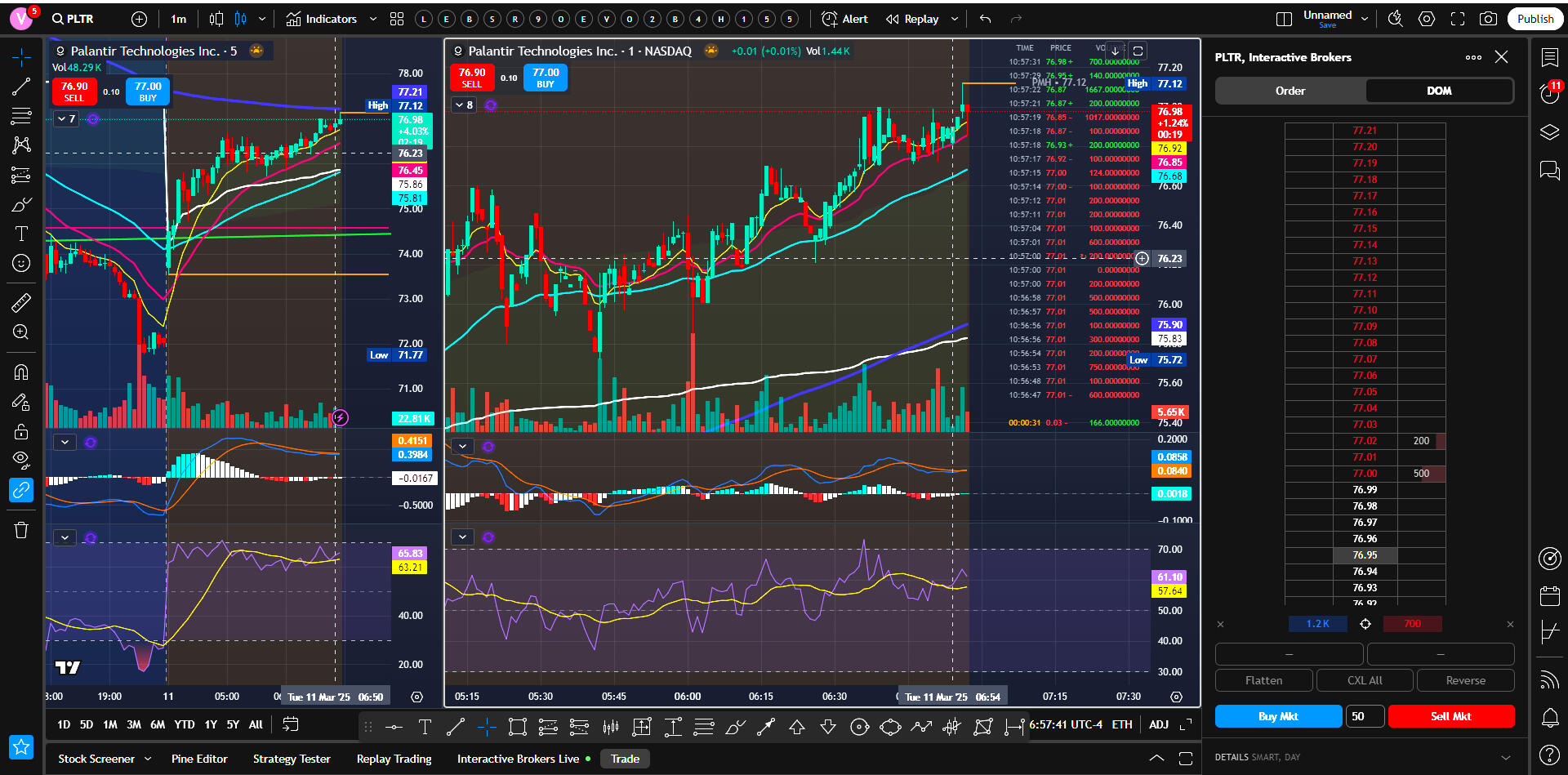Toggle lock all drawing tools

[x=21, y=431]
